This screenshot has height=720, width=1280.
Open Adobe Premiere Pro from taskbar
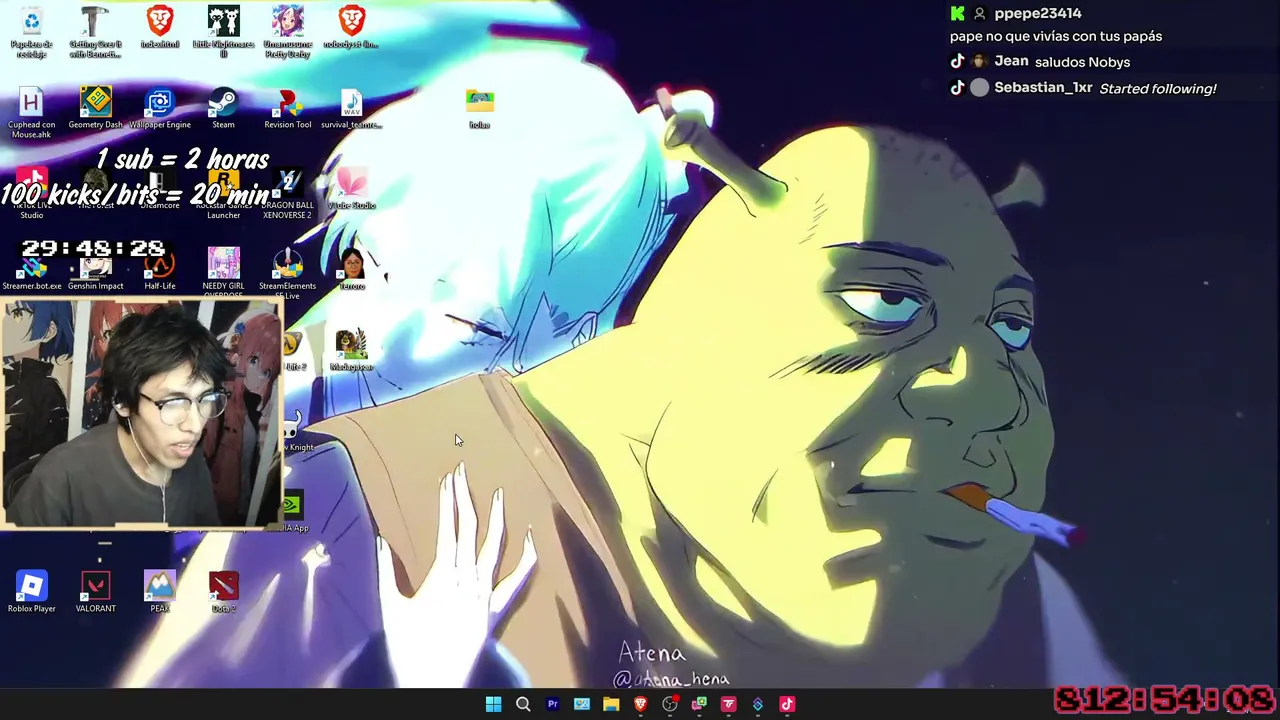(552, 704)
